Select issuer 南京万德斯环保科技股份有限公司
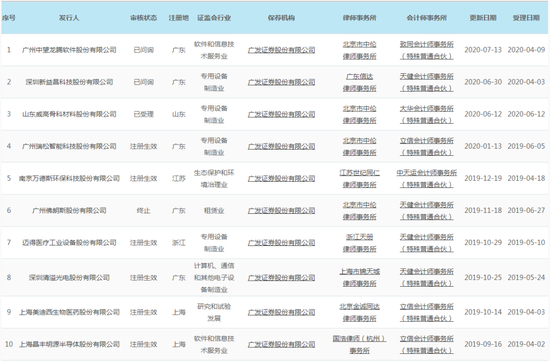 coord(69,179)
